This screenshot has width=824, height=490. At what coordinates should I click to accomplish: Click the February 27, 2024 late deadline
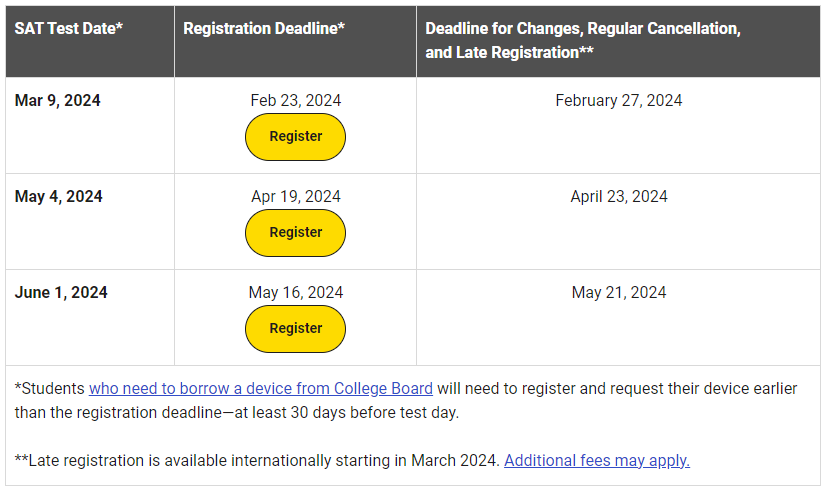click(x=619, y=100)
